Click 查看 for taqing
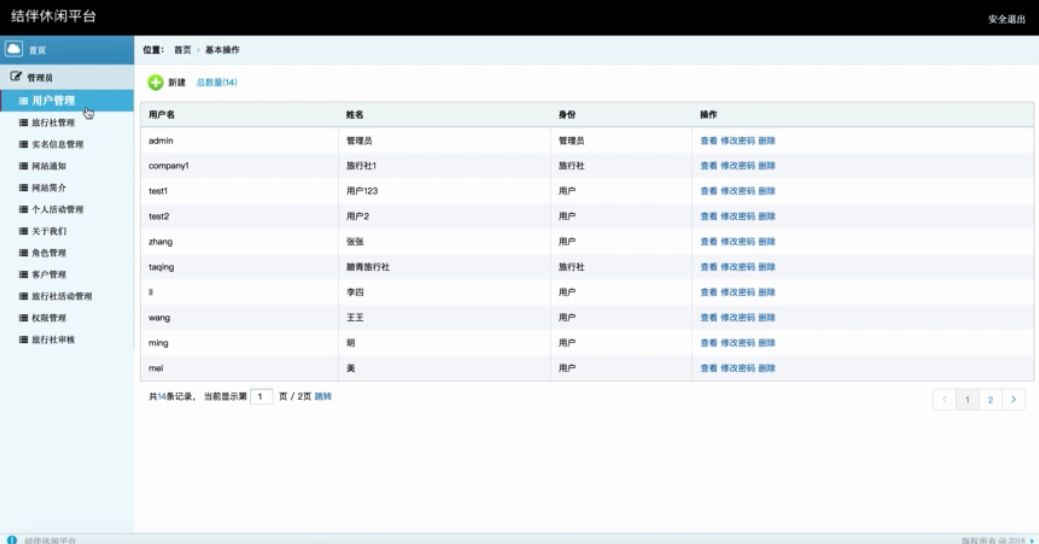This screenshot has height=544, width=1039. [708, 266]
